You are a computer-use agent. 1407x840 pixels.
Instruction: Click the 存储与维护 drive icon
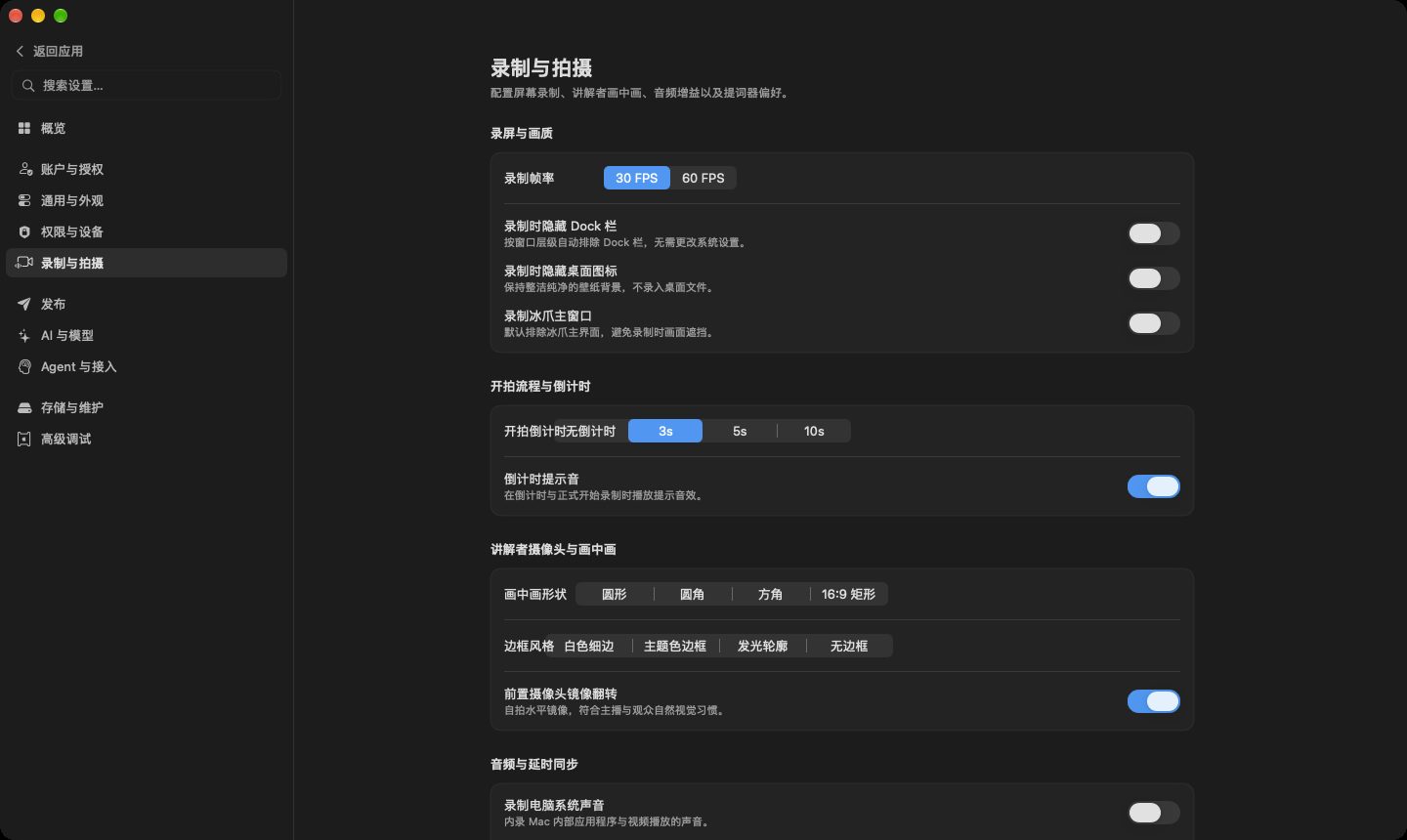coord(24,407)
